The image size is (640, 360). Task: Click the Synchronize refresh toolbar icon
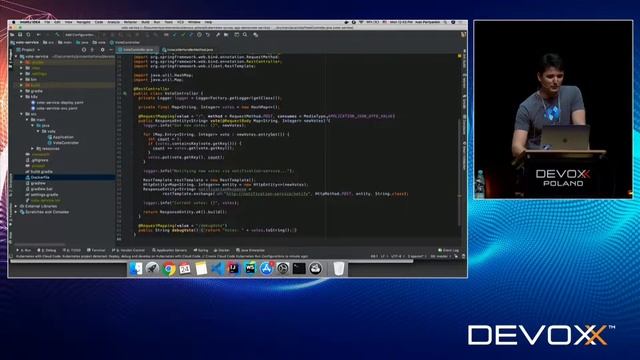(x=28, y=35)
